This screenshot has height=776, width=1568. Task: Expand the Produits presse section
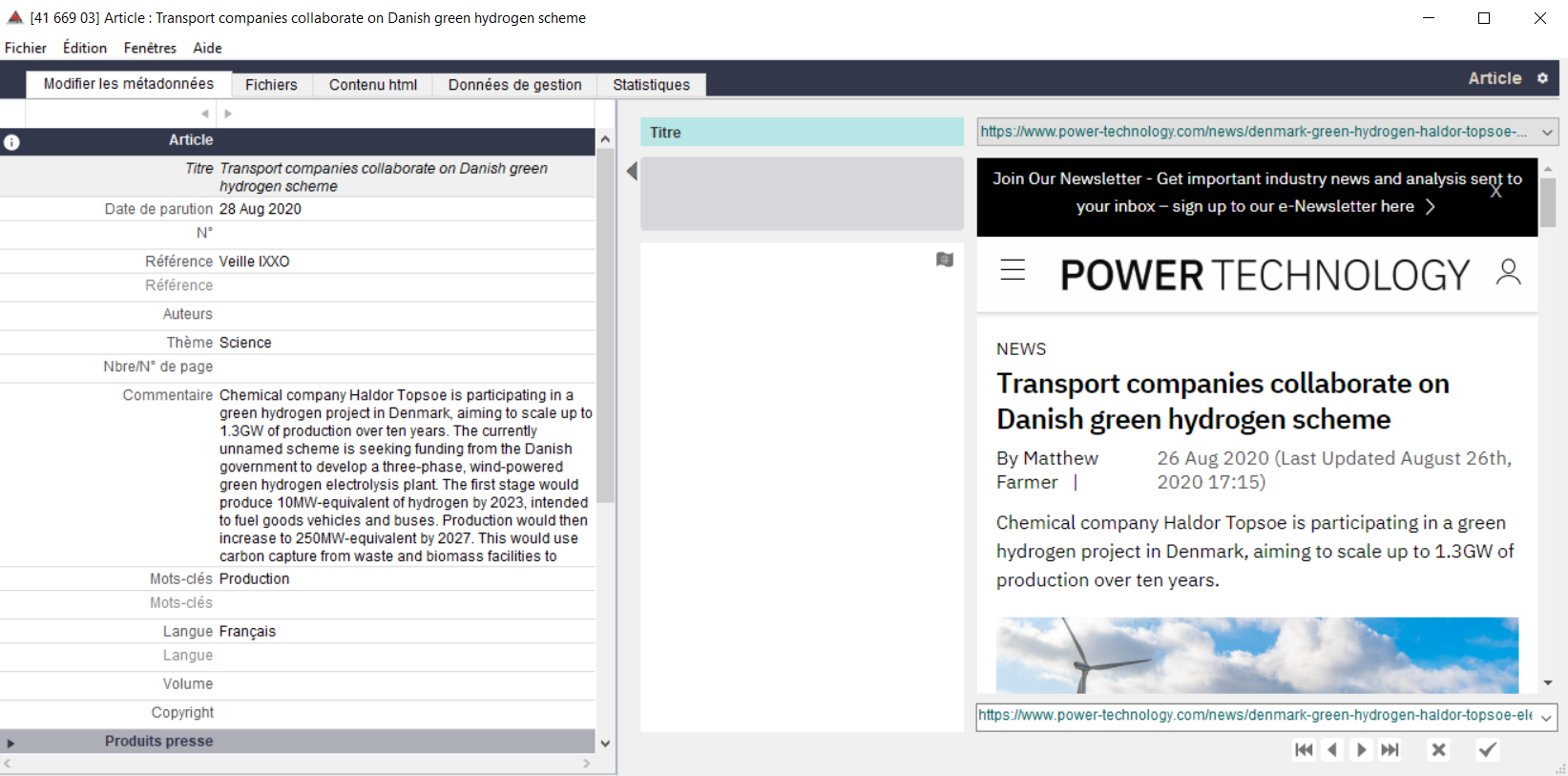pyautogui.click(x=10, y=743)
